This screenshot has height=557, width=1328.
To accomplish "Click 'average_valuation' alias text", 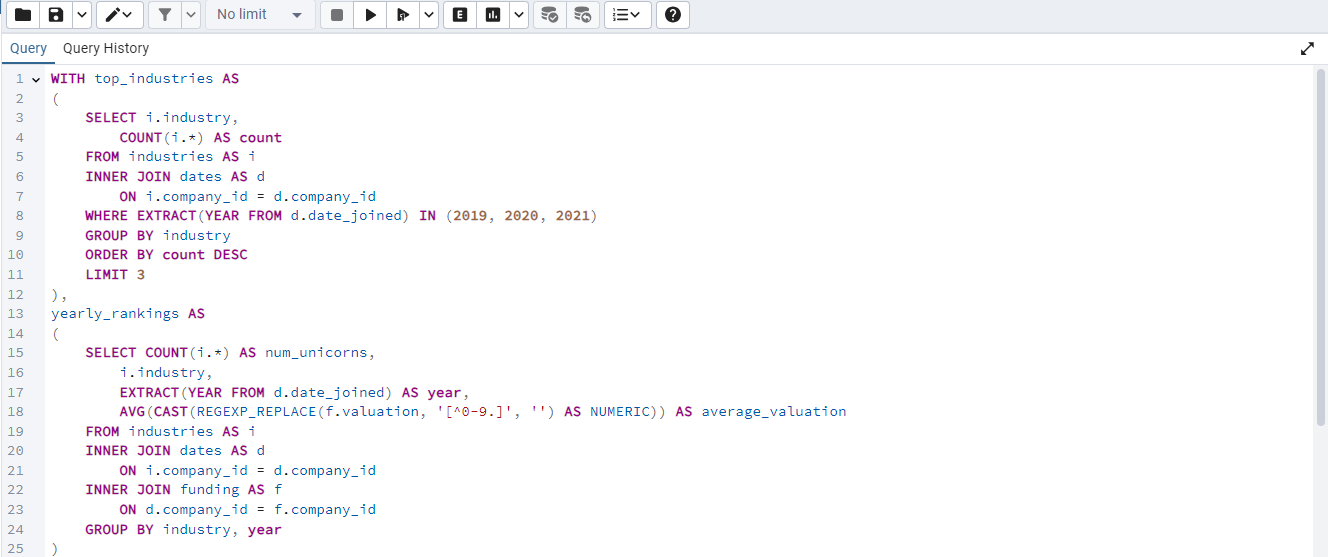I will [x=774, y=411].
